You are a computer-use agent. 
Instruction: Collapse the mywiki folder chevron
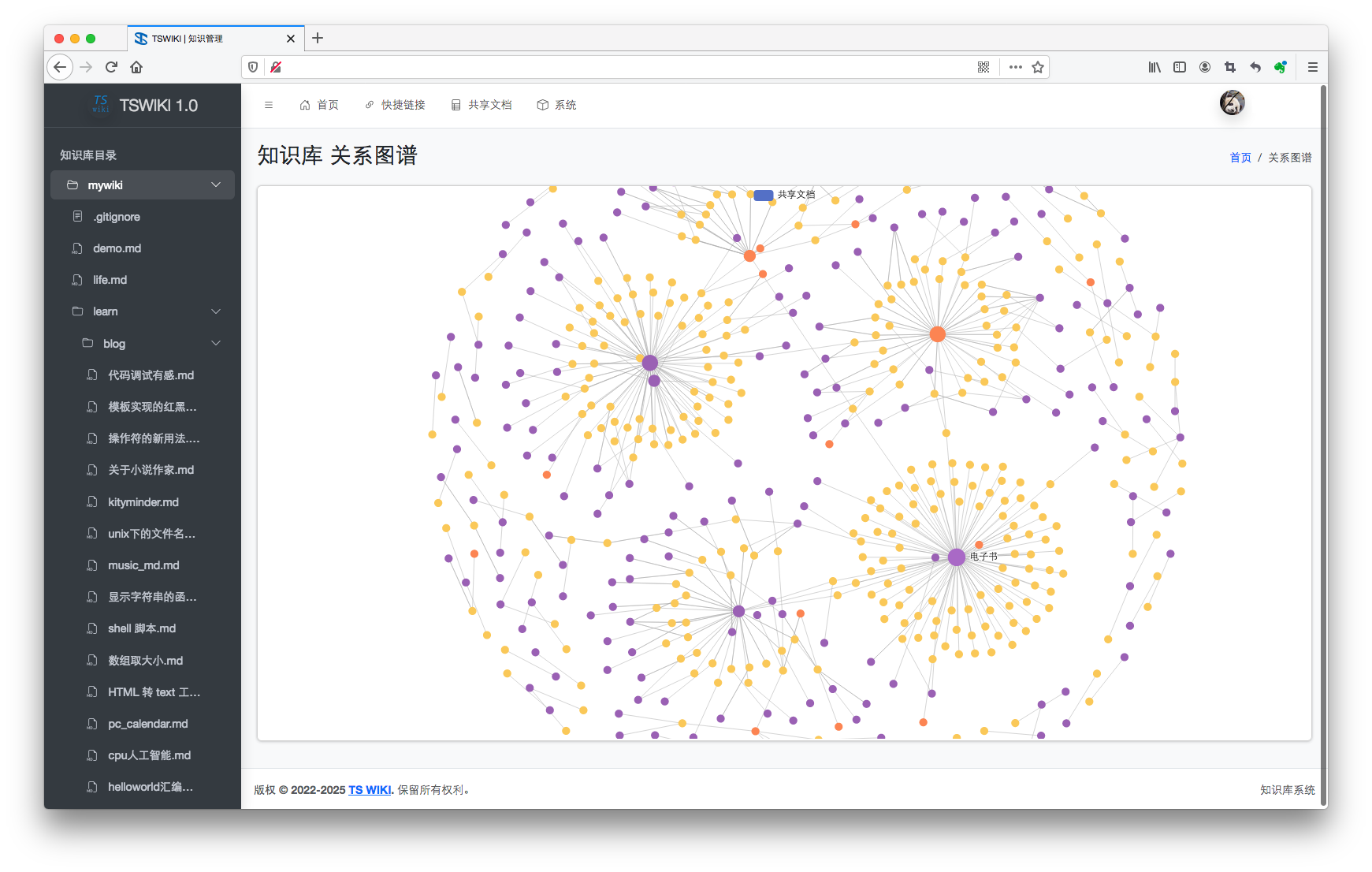[x=216, y=184]
